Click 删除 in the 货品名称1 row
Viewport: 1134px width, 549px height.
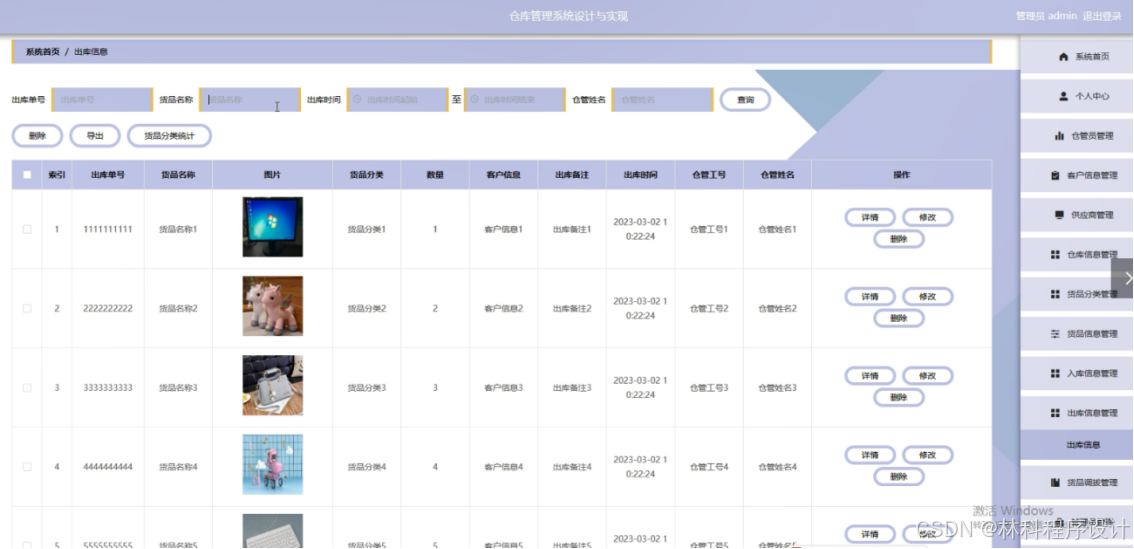point(899,239)
